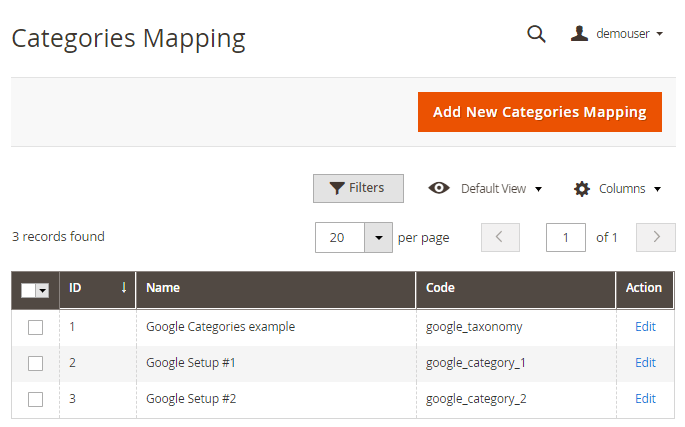Edit the google_category_2 mapping
The width and height of the screenshot is (685, 427).
645,398
